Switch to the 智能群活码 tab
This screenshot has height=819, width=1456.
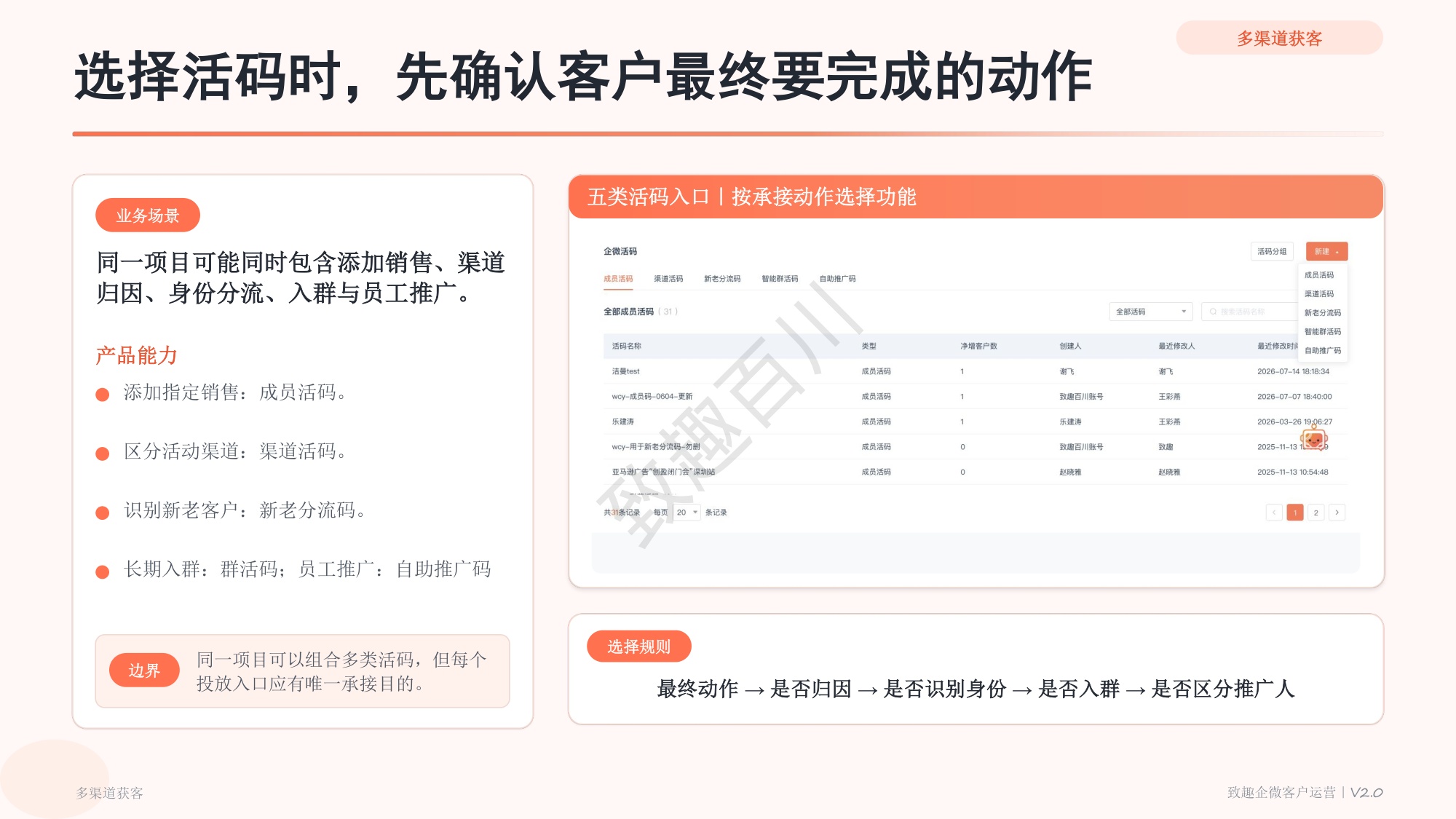[780, 279]
